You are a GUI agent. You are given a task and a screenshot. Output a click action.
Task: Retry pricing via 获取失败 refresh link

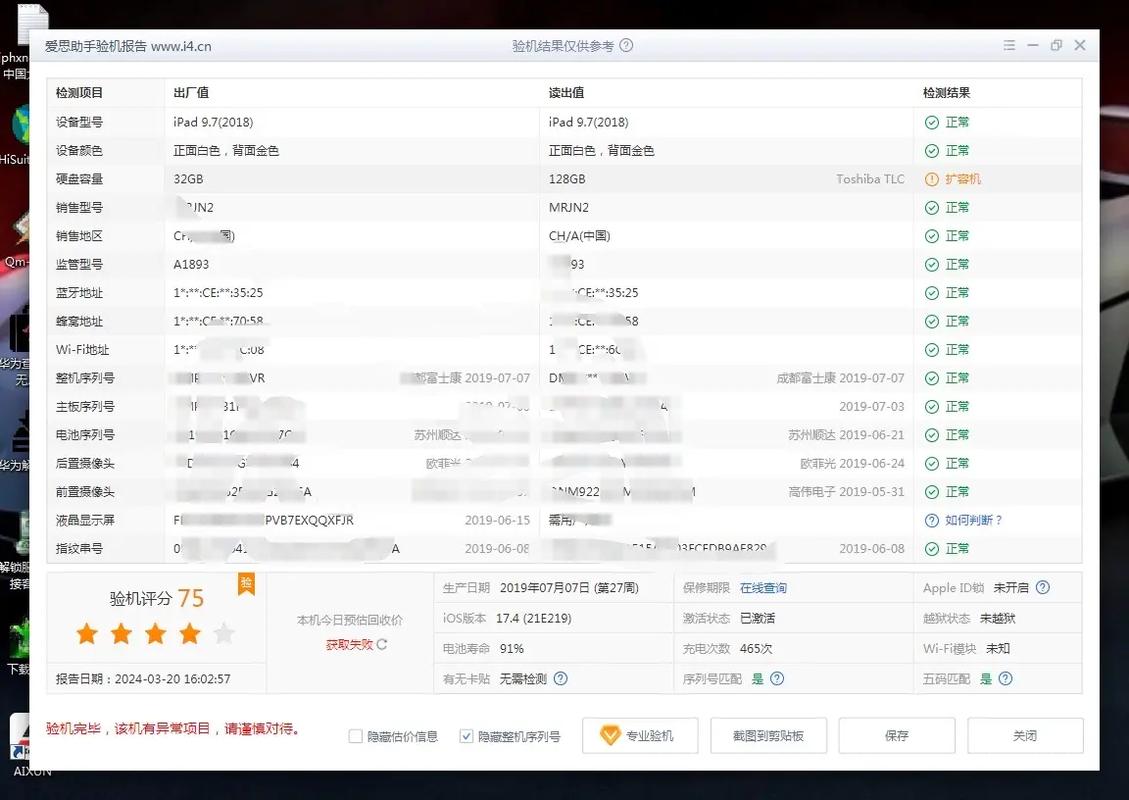tap(350, 643)
